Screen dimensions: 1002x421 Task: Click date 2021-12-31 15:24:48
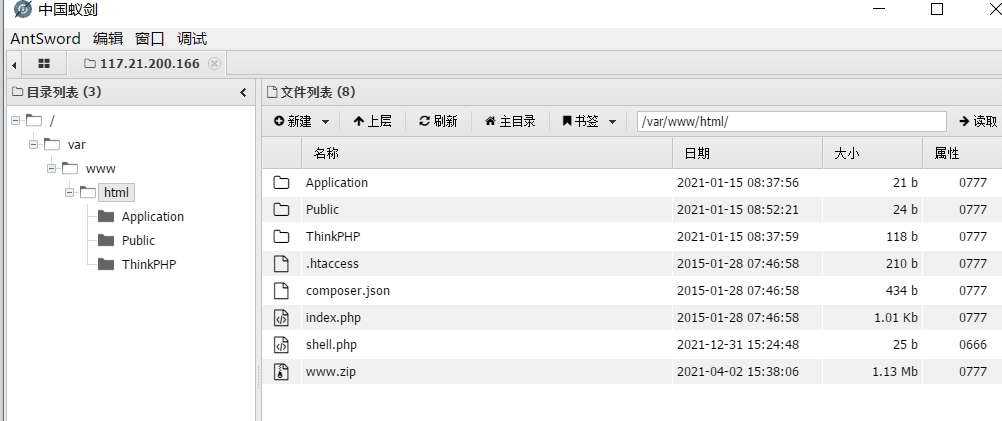pyautogui.click(x=737, y=344)
